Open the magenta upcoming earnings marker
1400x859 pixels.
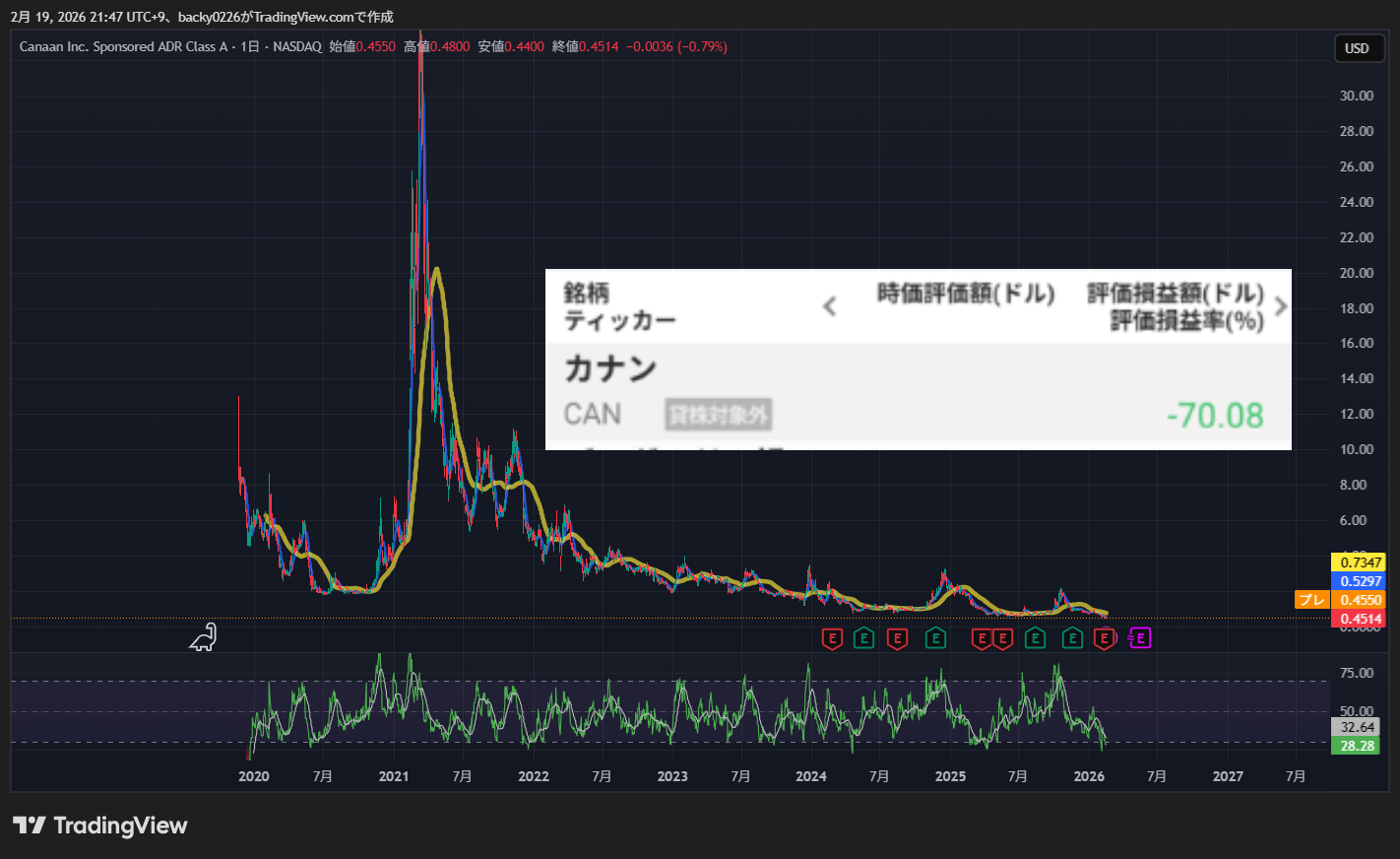(x=1139, y=638)
